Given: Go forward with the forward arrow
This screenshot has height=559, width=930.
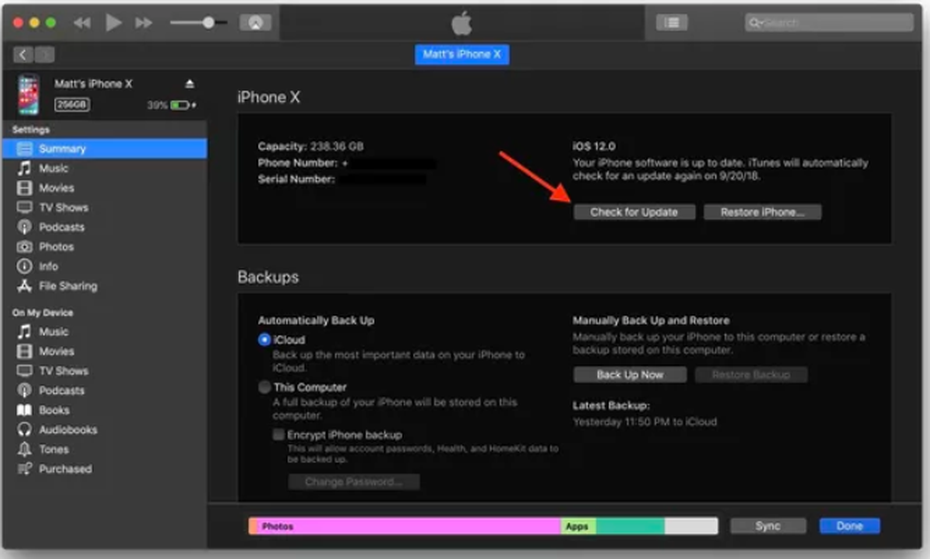Looking at the screenshot, I should pos(44,55).
